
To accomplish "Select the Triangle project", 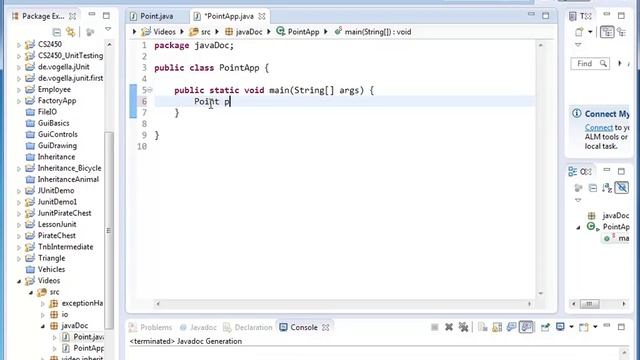I will click(x=51, y=258).
